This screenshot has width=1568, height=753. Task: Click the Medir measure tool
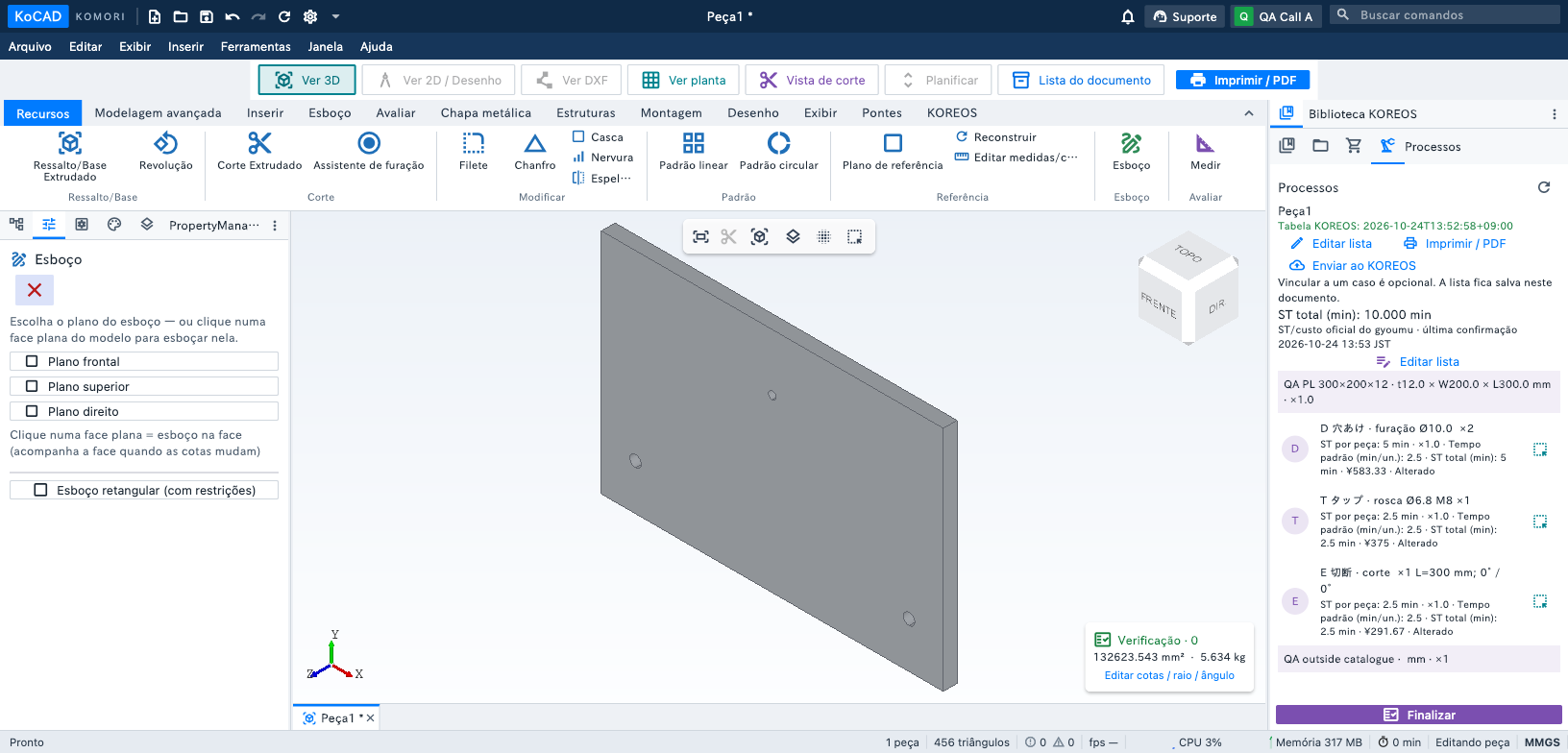(x=1205, y=152)
